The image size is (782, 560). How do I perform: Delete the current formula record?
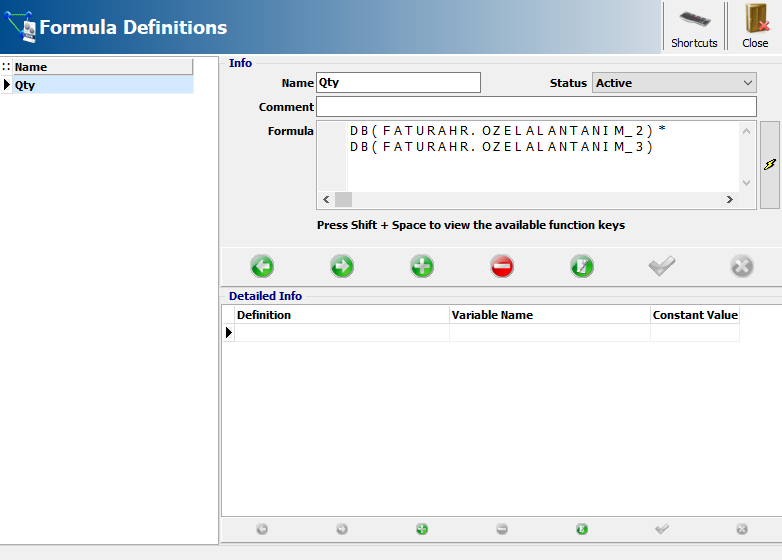pyautogui.click(x=502, y=266)
